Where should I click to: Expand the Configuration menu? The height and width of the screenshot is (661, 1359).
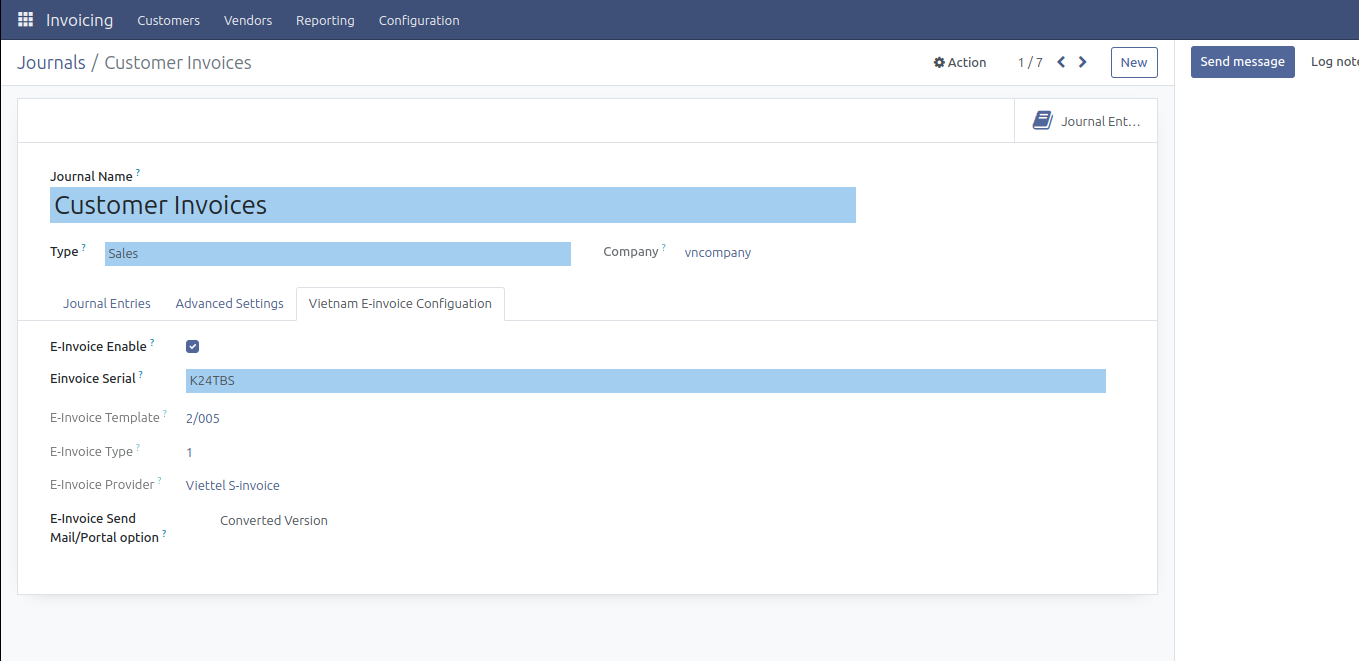(419, 20)
